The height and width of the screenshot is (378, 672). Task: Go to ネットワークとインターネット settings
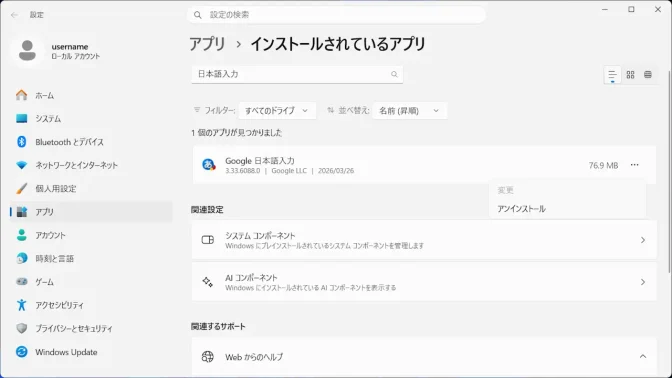[91, 165]
